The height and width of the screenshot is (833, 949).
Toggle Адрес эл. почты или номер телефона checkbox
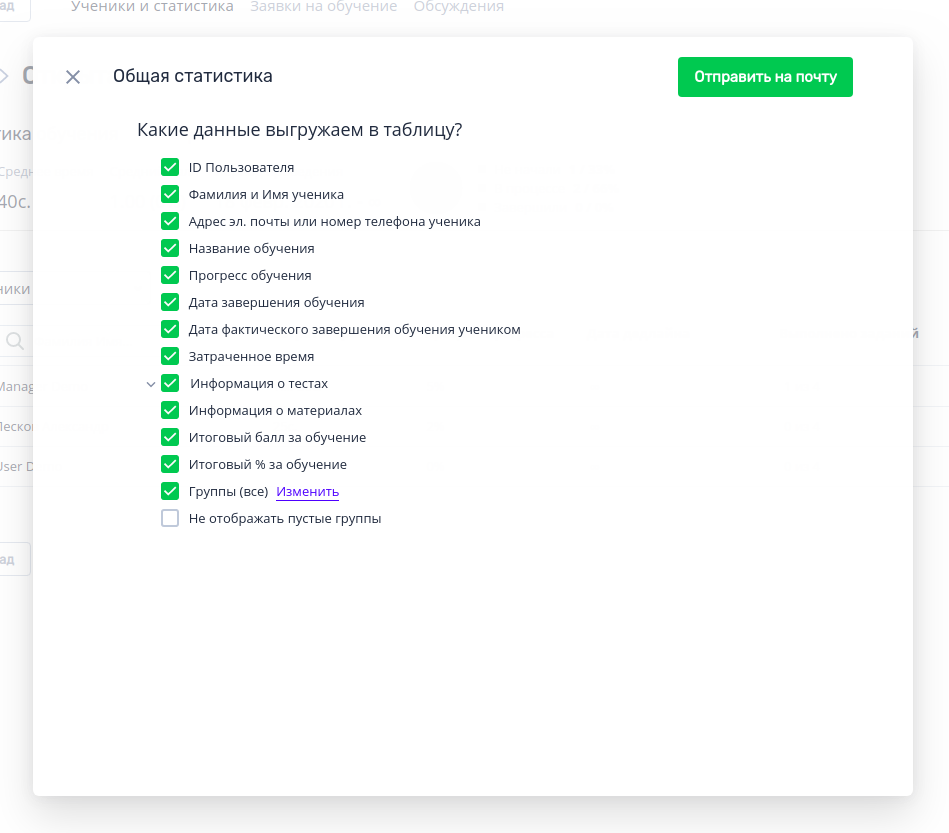170,221
